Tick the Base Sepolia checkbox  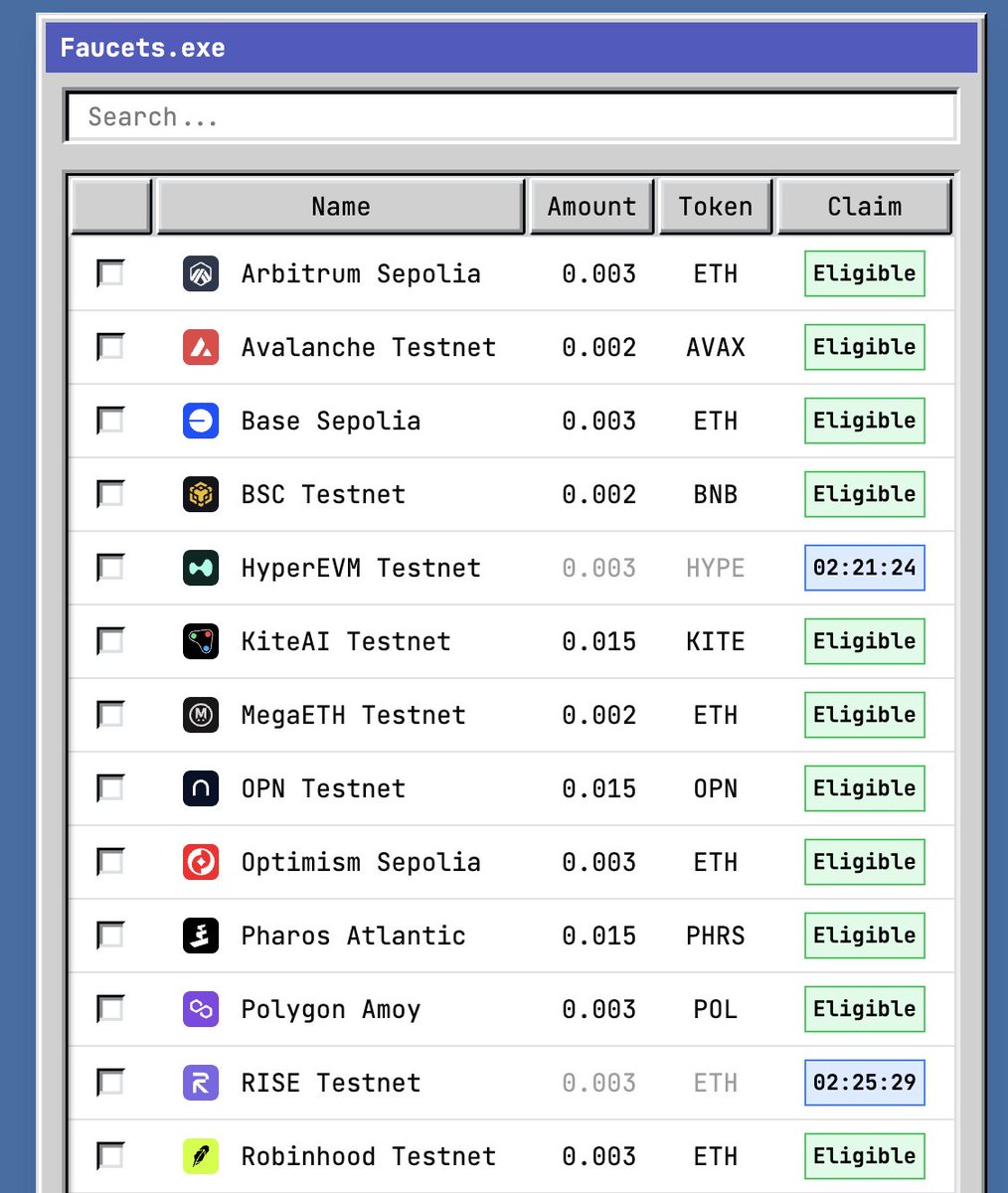tap(110, 421)
